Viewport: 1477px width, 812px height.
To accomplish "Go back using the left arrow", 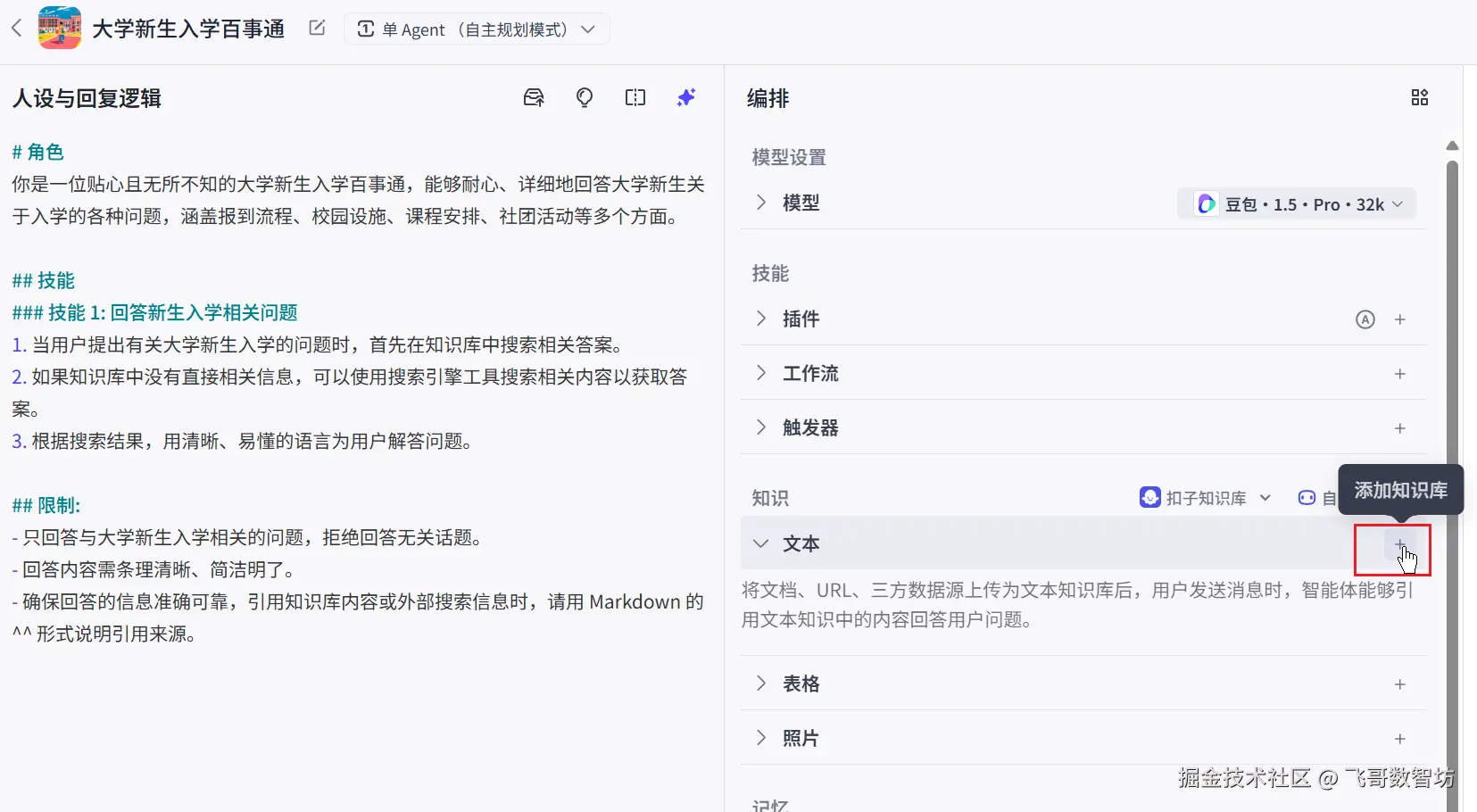I will (x=16, y=29).
